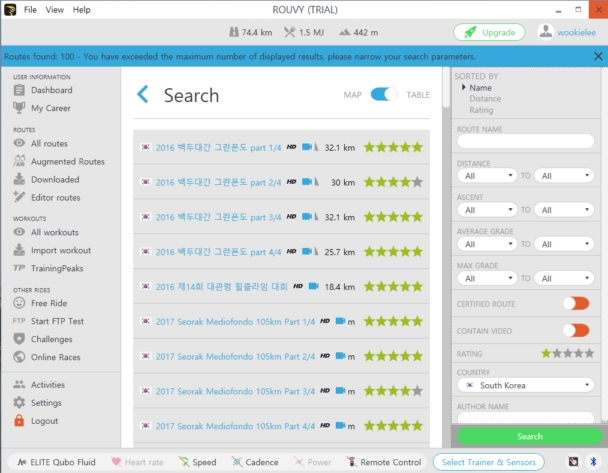Start Free Ride smiley icon

[x=19, y=303]
